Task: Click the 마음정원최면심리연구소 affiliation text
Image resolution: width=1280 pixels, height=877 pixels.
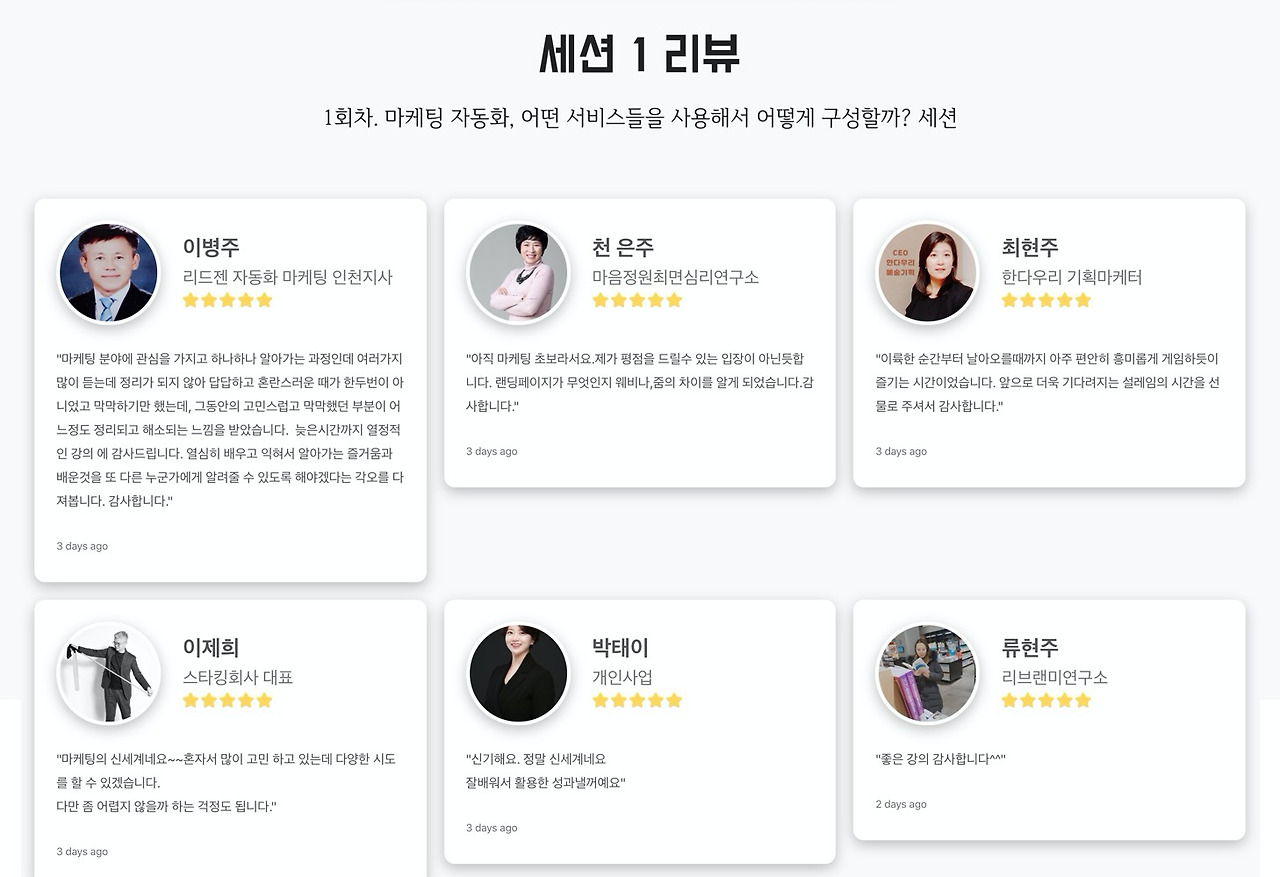Action: (x=675, y=277)
